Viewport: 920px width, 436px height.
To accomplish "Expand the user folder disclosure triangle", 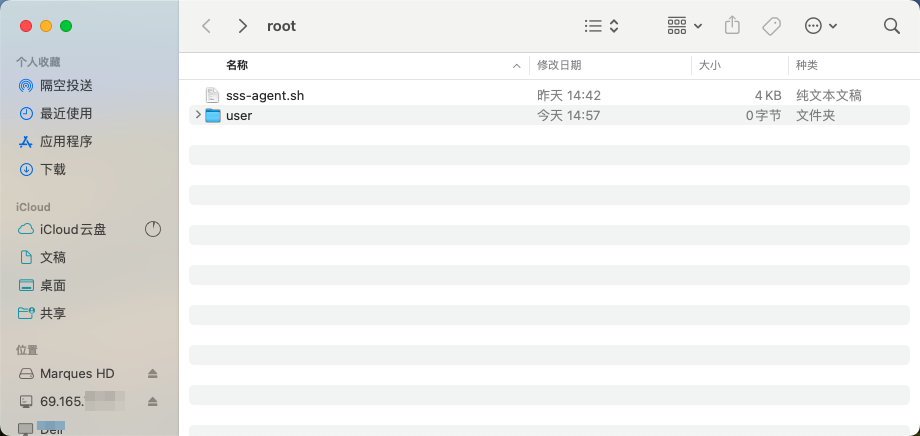I will 197,115.
